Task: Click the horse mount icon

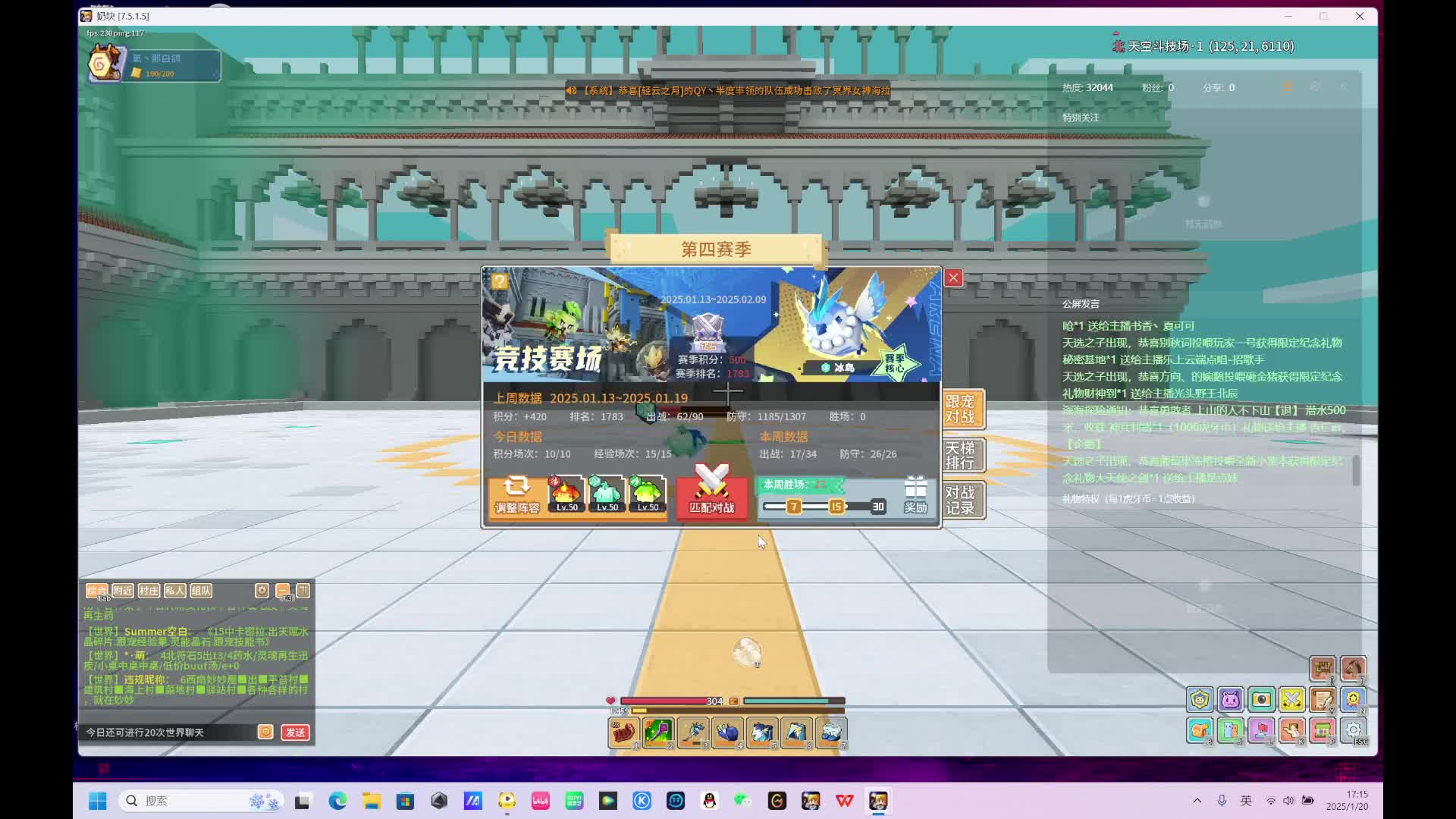Action: tap(1353, 668)
